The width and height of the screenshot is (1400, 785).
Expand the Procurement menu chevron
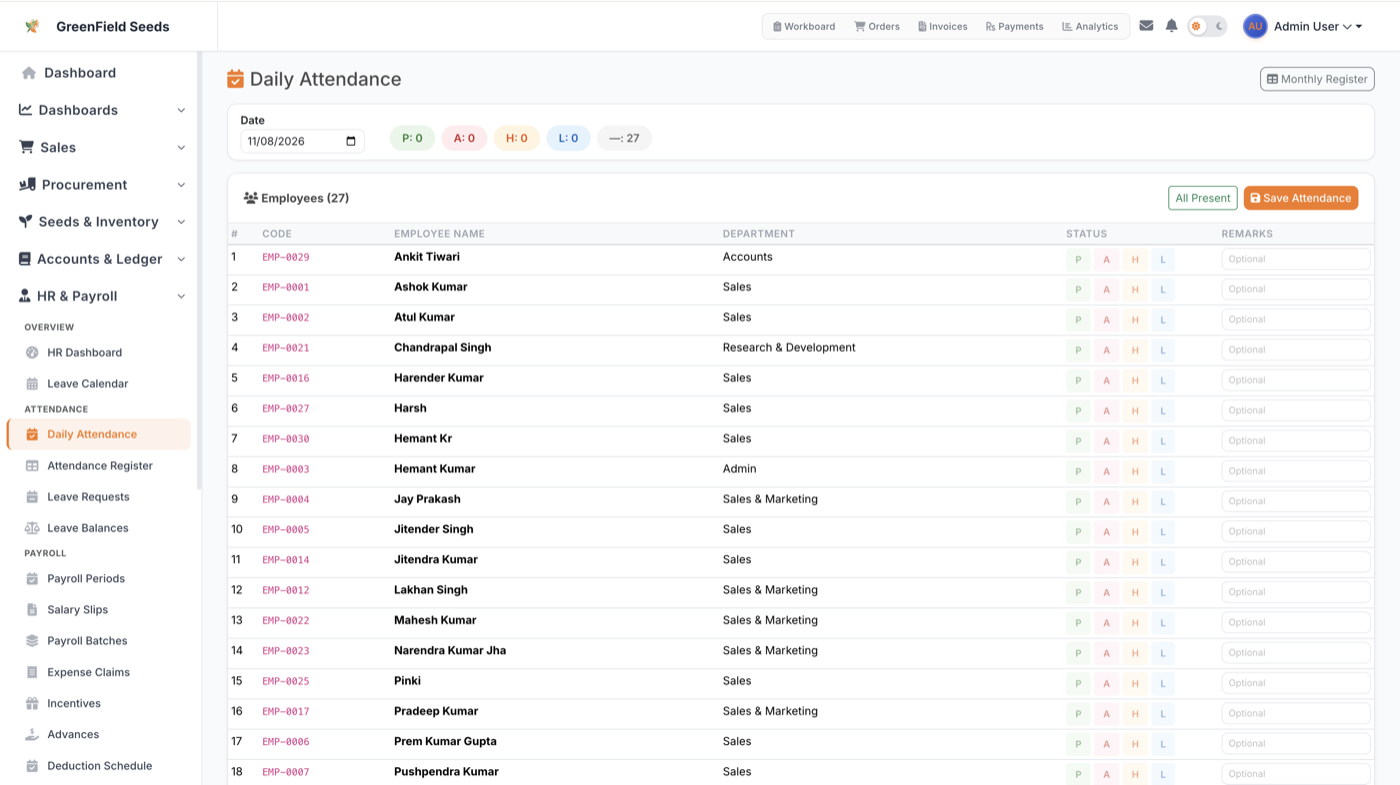coord(181,185)
